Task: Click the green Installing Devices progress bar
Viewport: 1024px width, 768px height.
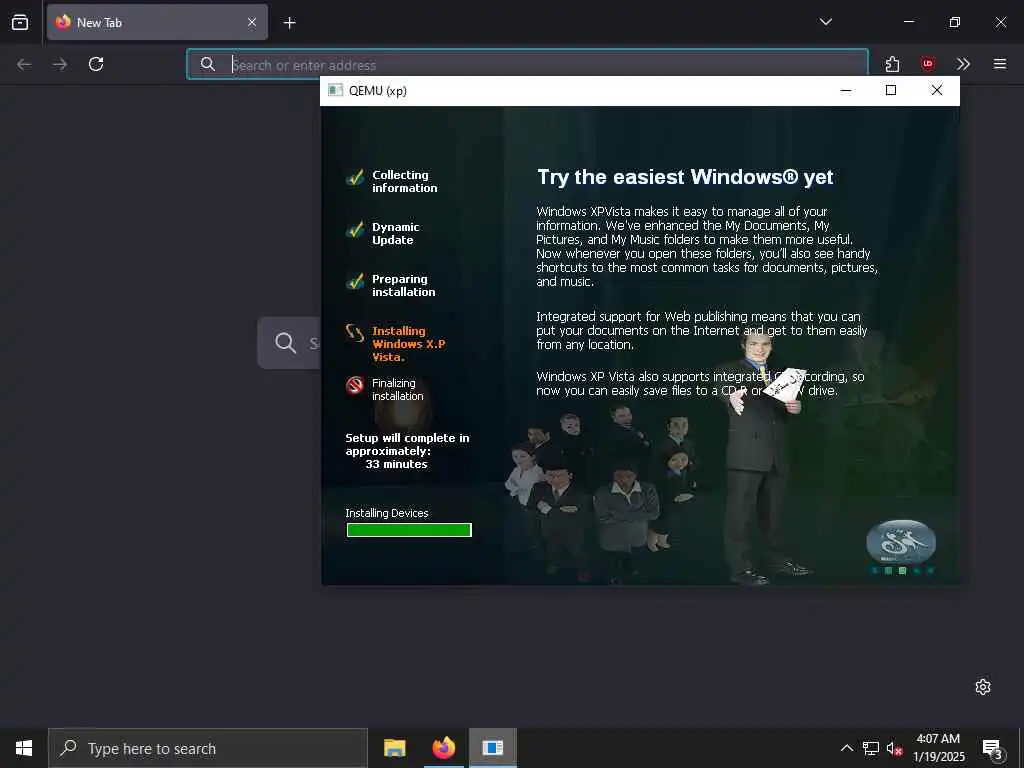Action: pyautogui.click(x=409, y=530)
